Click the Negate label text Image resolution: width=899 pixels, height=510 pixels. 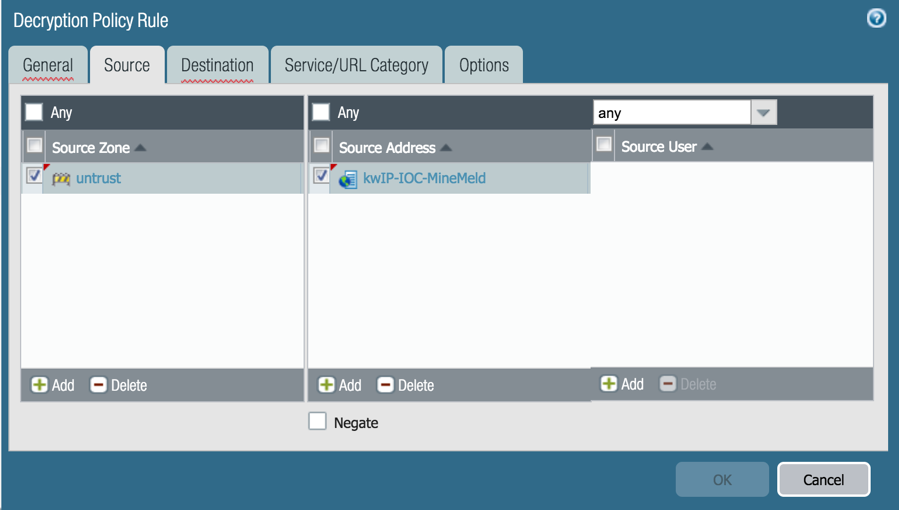coord(356,423)
